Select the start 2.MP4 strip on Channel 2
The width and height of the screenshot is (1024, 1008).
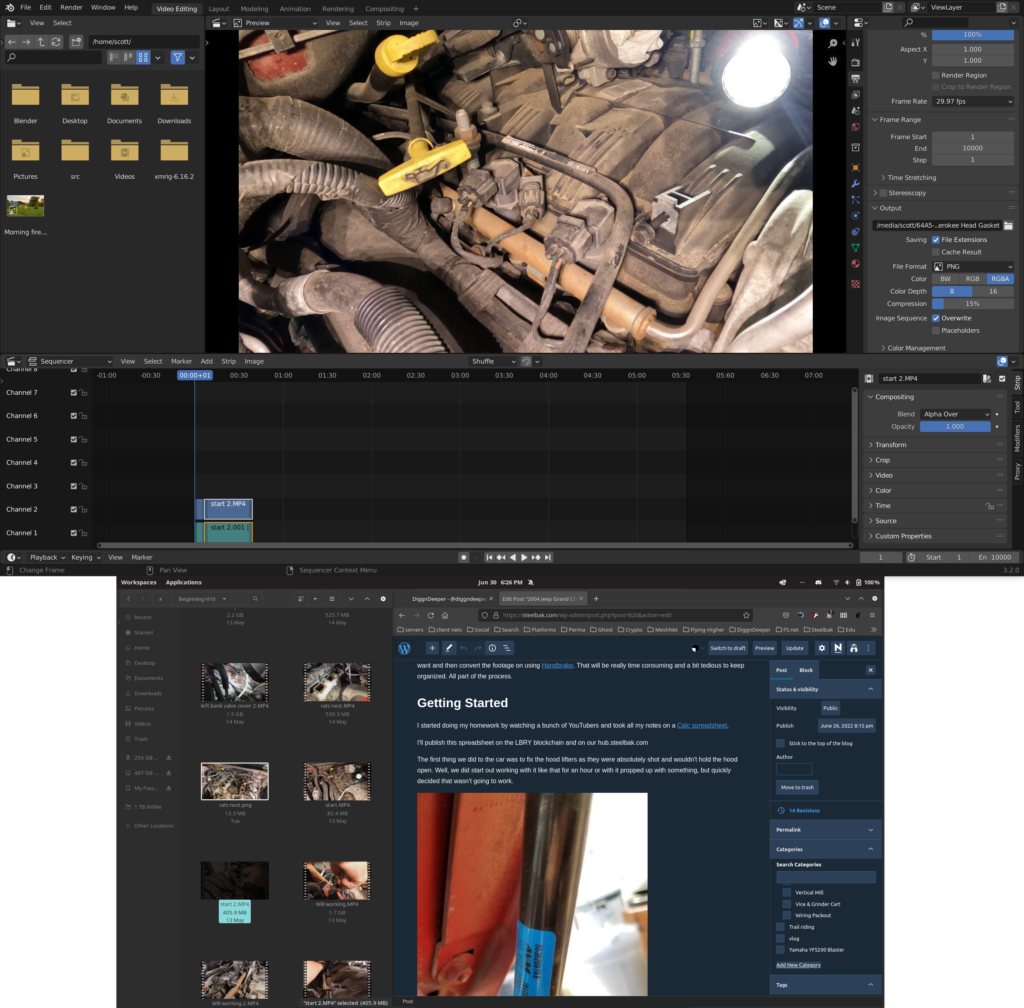[227, 509]
